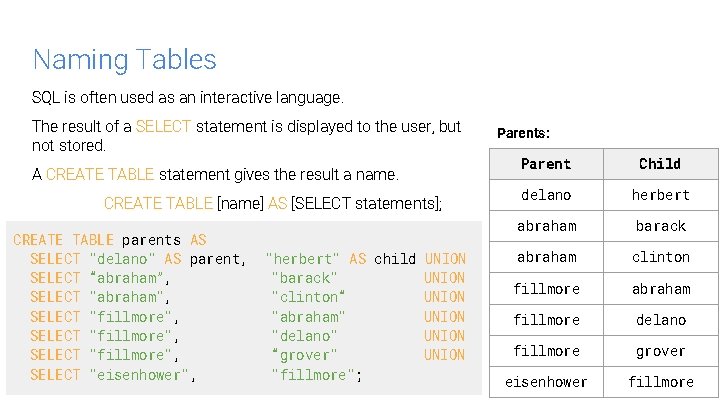Screen dimensions: 720x405
Task: Click "delano" in the table's Child column
Action: click(x=660, y=320)
